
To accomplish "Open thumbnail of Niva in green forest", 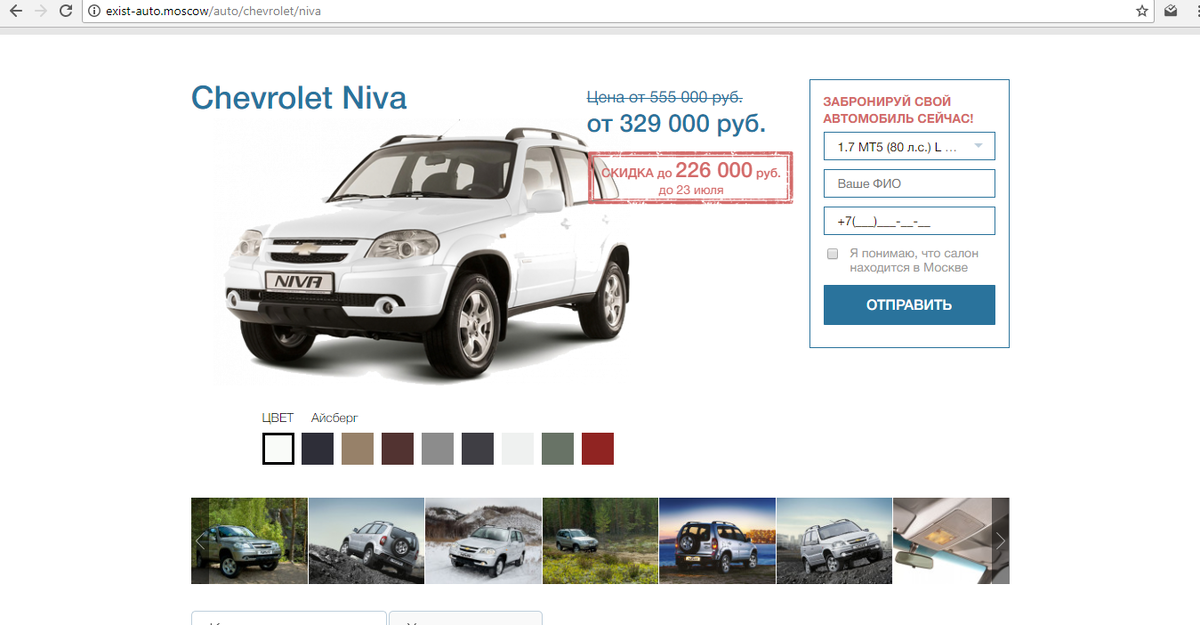I will pyautogui.click(x=250, y=541).
